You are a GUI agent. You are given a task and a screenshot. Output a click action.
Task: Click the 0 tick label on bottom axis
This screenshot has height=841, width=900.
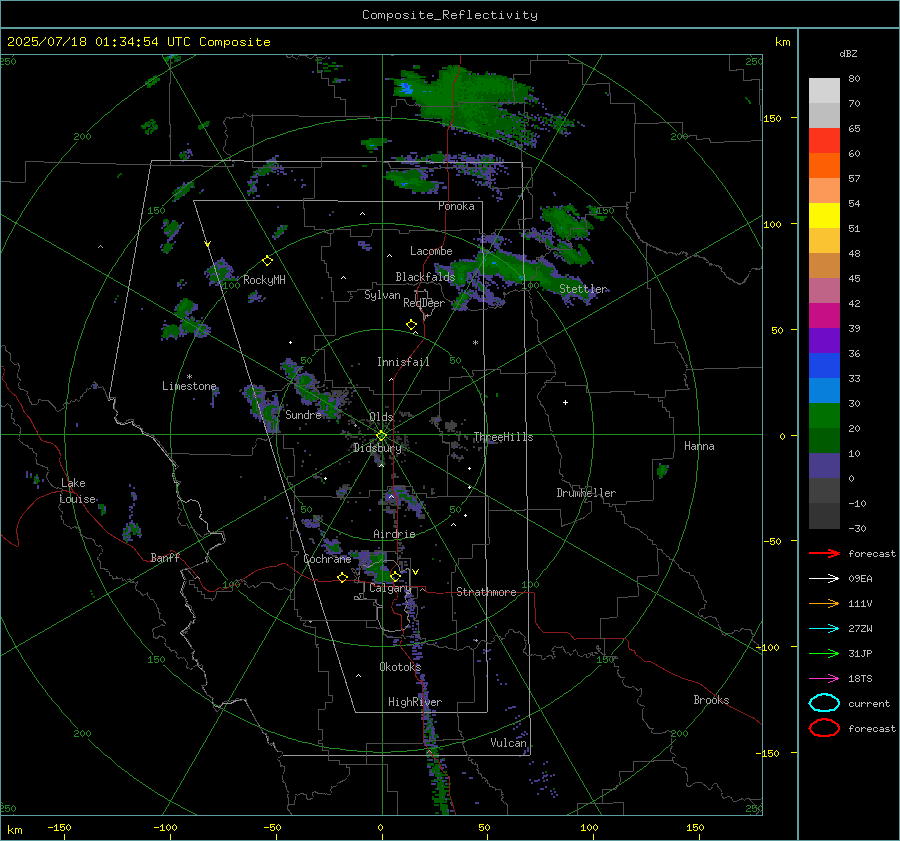click(380, 827)
